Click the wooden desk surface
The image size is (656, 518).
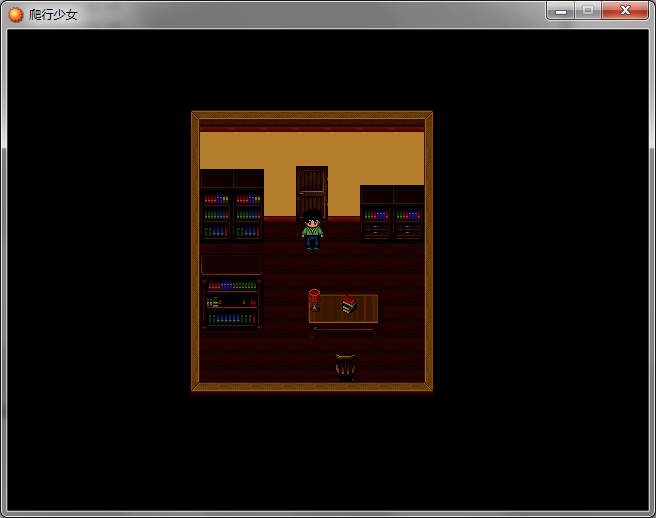click(x=343, y=309)
